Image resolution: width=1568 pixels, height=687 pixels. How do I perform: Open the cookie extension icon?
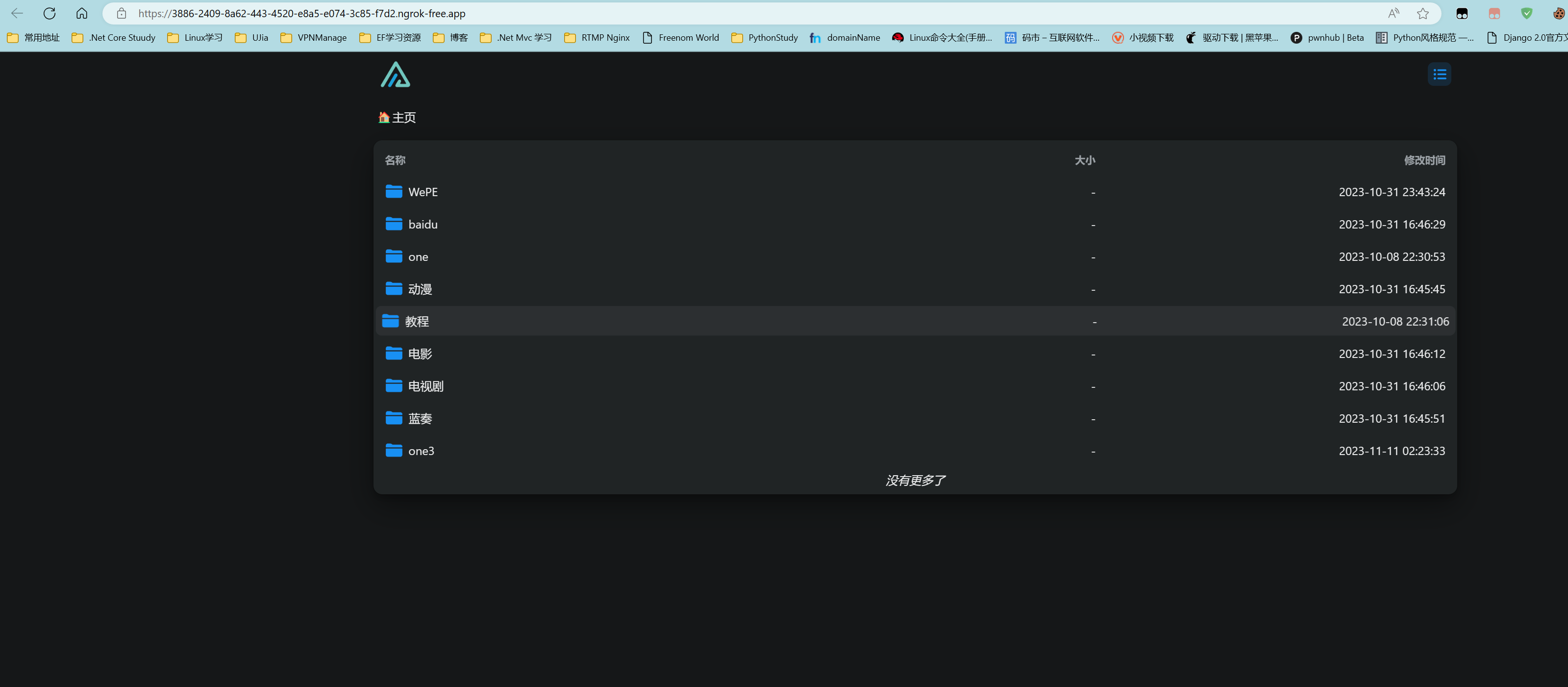coord(1558,13)
